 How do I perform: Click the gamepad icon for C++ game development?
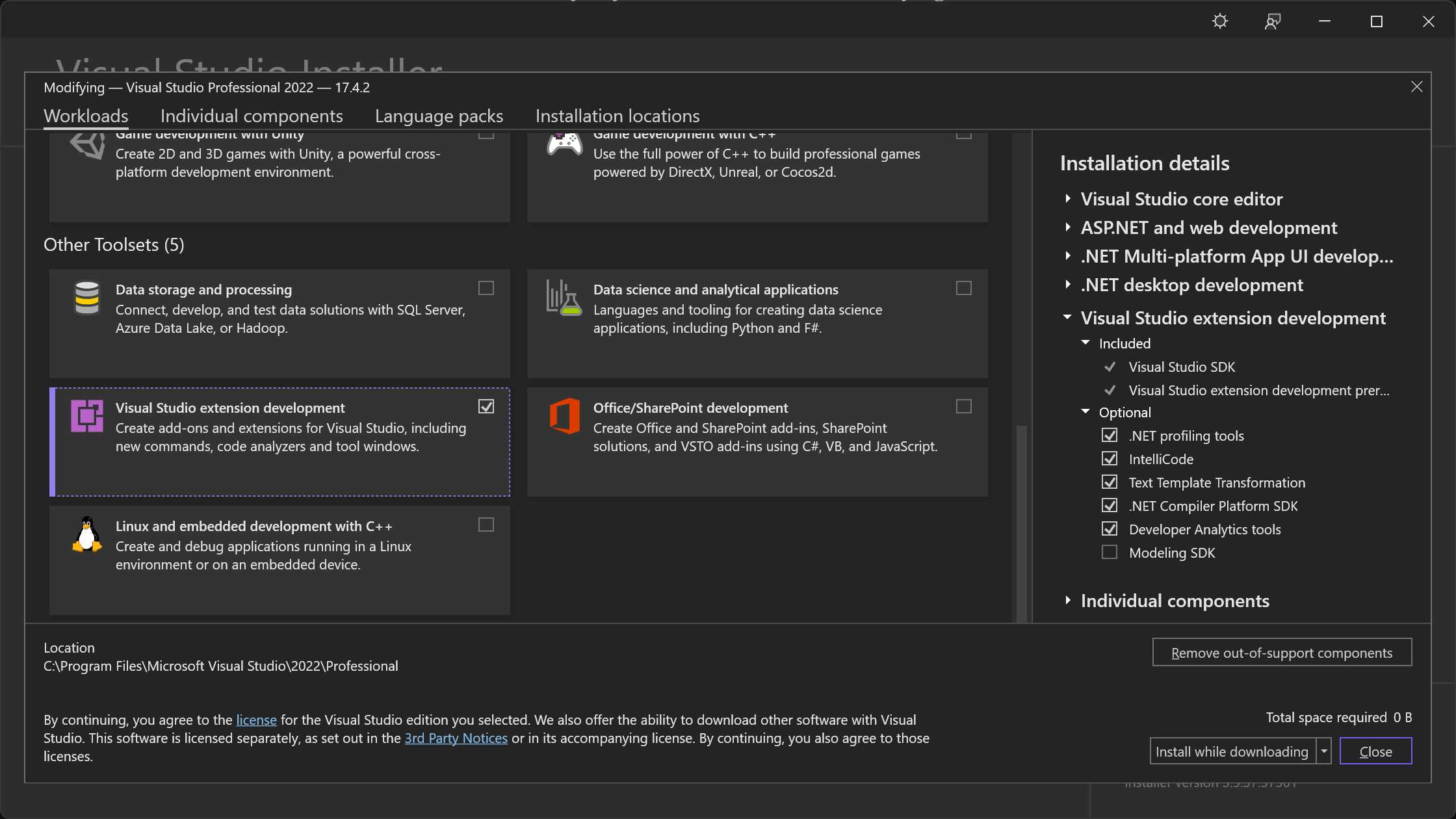coord(565,143)
